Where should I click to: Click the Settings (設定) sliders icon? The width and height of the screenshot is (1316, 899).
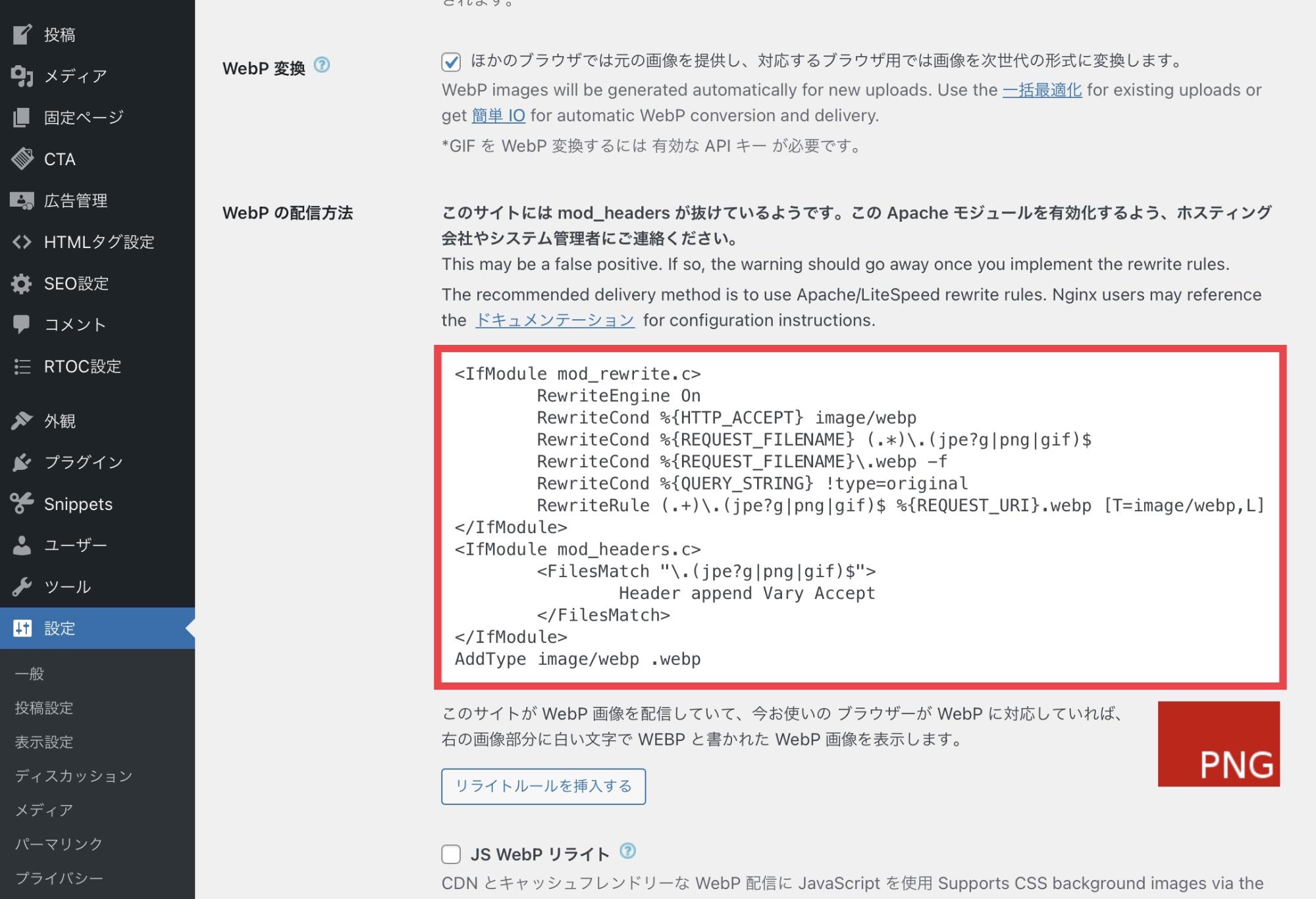tap(22, 628)
